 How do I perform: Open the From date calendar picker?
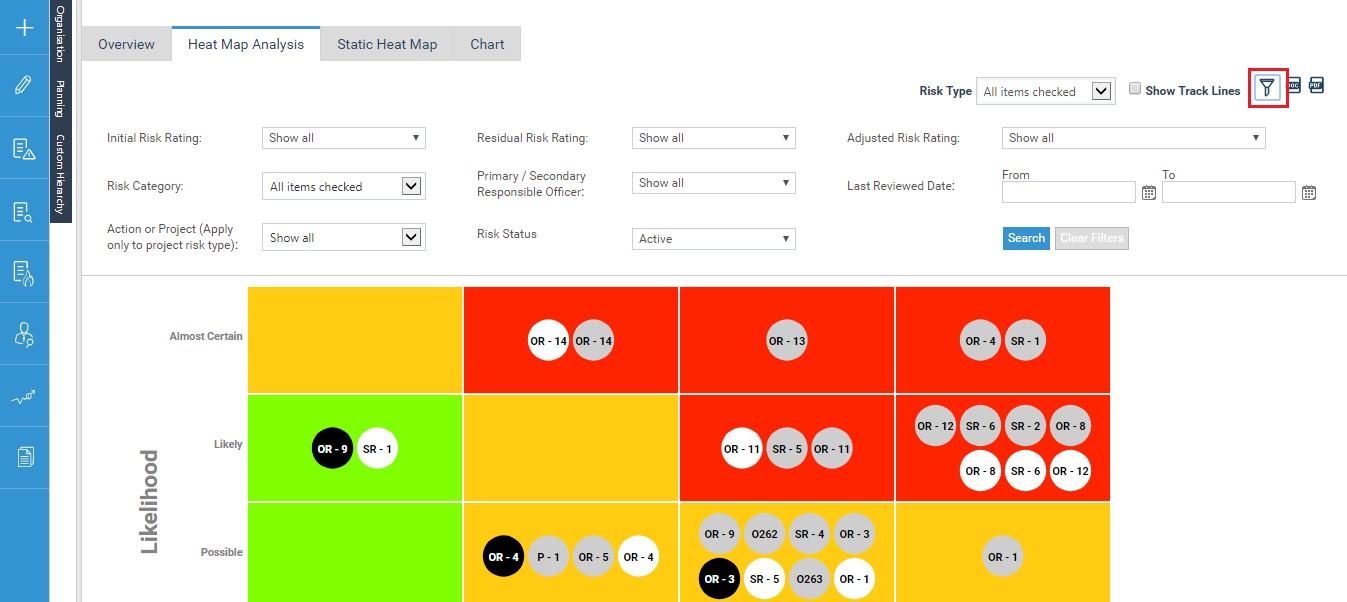[1149, 193]
